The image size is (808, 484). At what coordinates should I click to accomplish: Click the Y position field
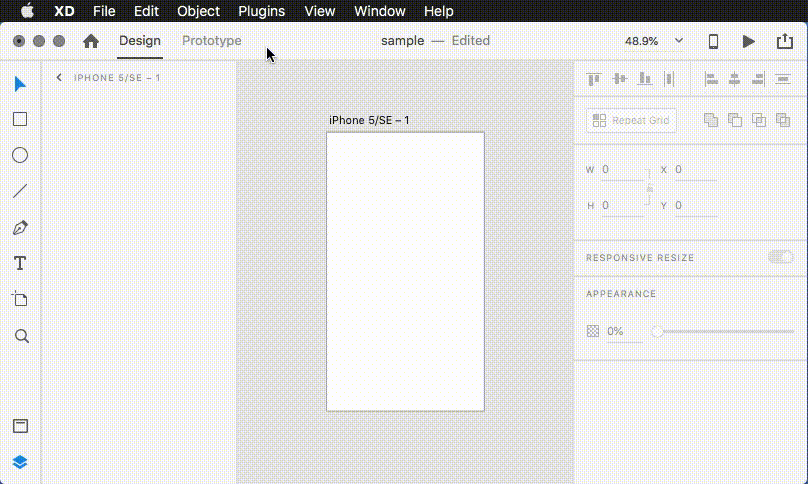click(696, 206)
